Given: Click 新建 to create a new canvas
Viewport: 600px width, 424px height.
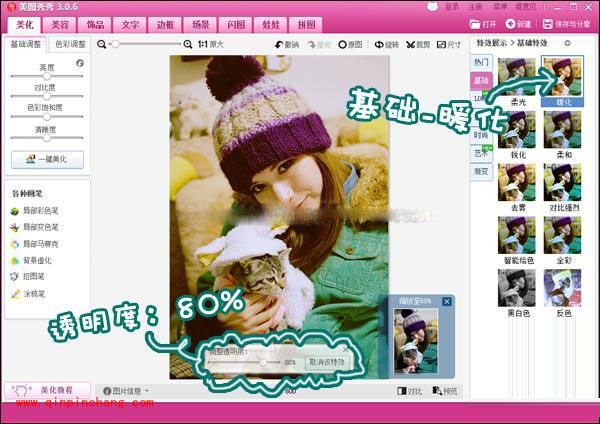Looking at the screenshot, I should click(518, 24).
